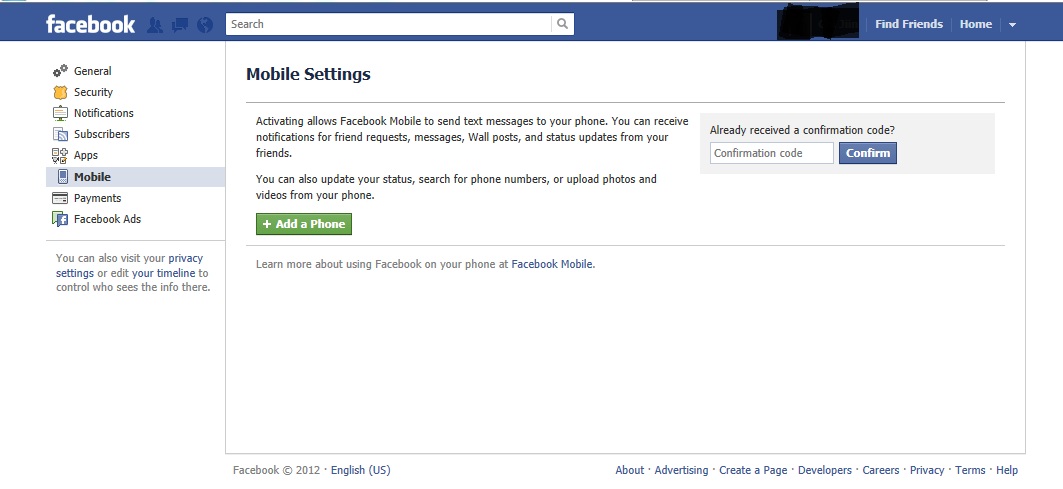Image resolution: width=1063 pixels, height=489 pixels.
Task: Open the messages icon in the header
Action: [x=180, y=25]
